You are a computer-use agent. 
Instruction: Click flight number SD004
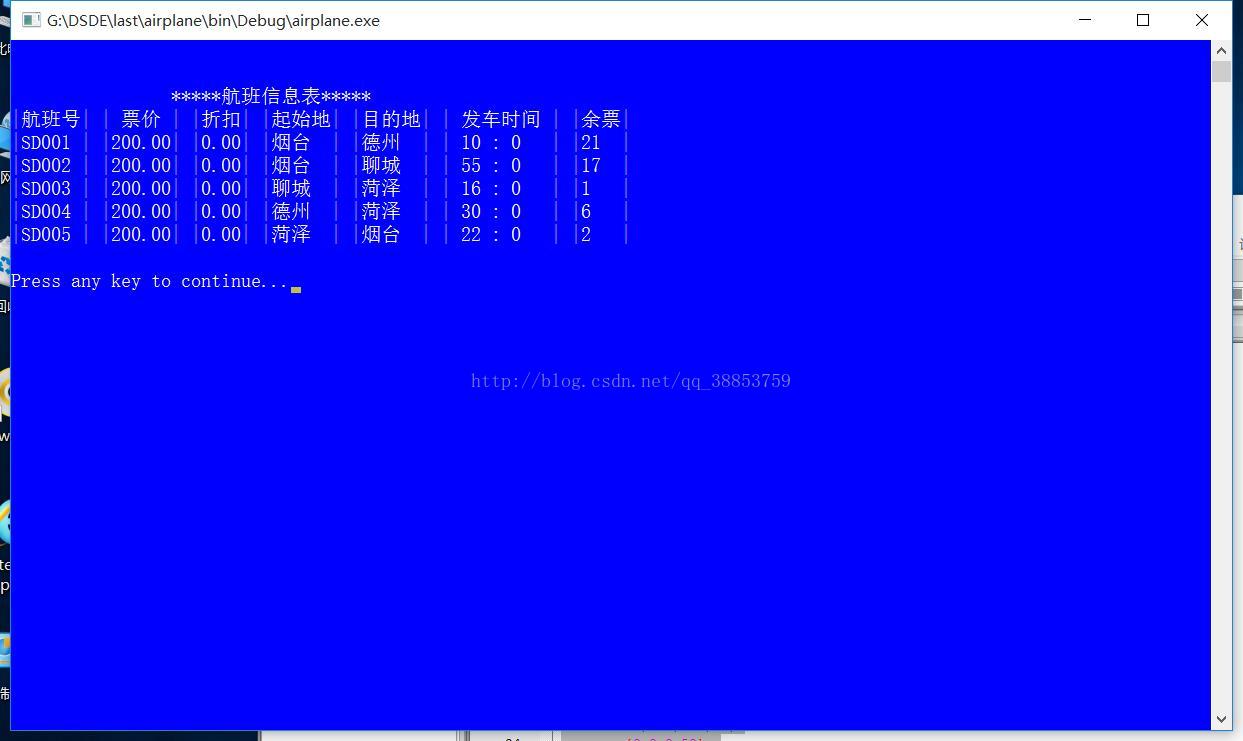pyautogui.click(x=46, y=211)
